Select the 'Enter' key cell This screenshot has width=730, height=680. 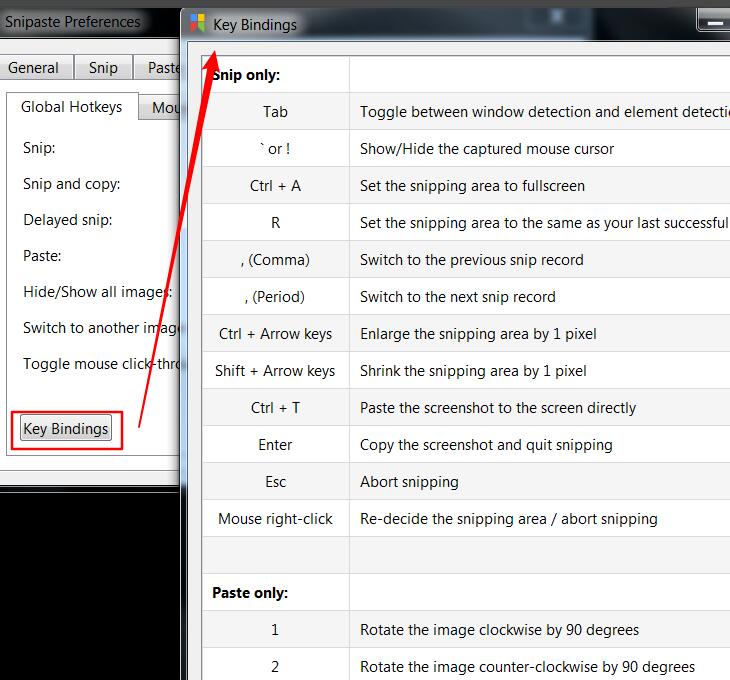coord(276,444)
